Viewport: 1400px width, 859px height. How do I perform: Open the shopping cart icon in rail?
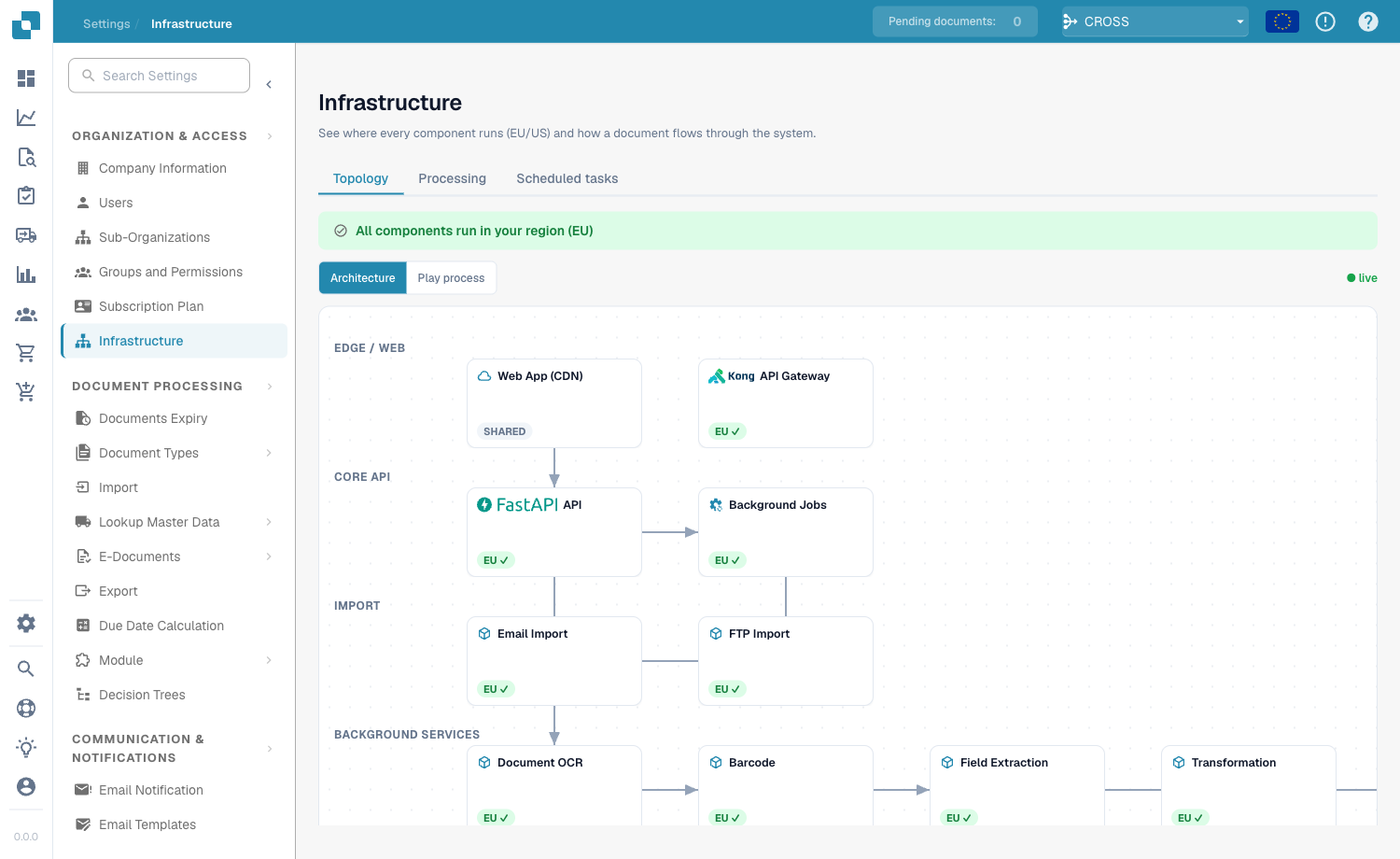point(26,353)
